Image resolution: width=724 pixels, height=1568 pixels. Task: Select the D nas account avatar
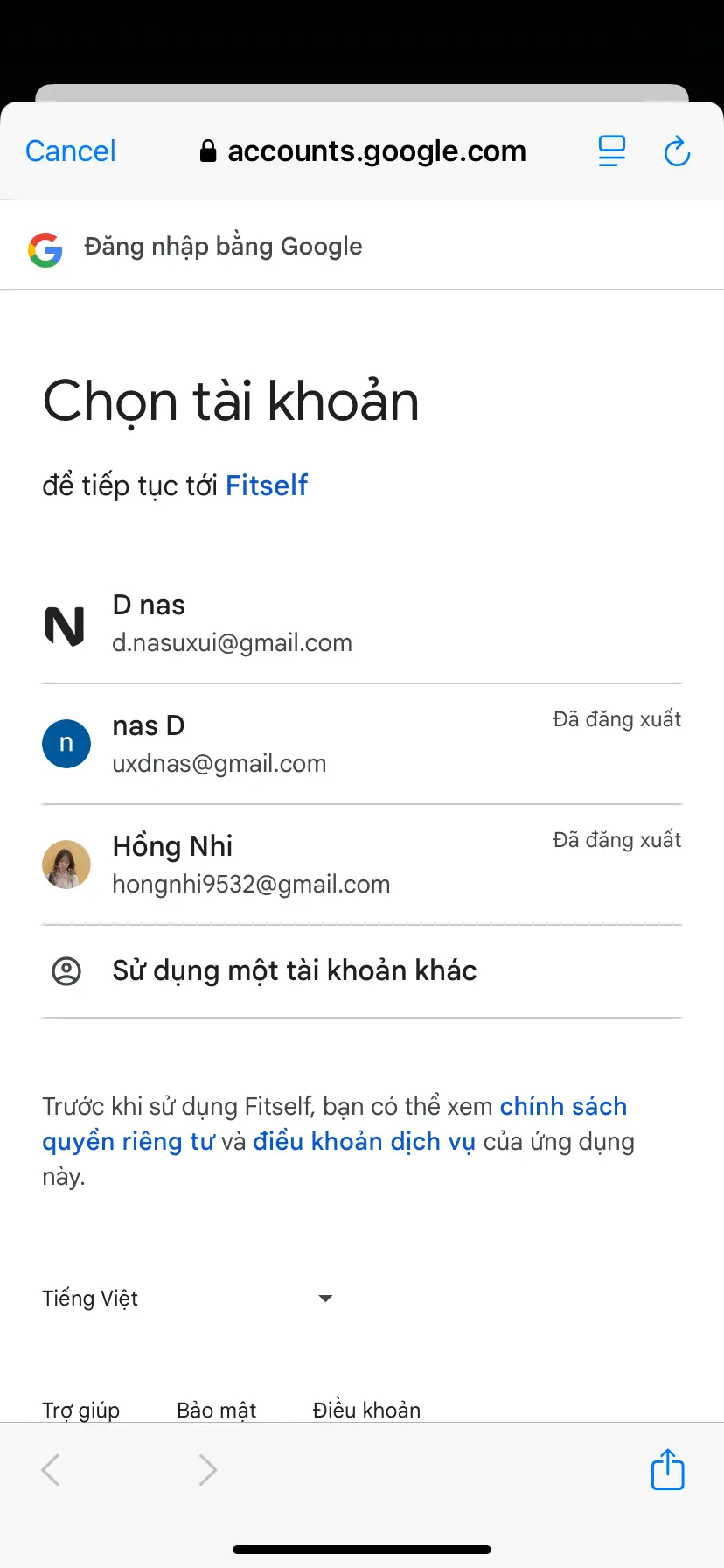pos(65,626)
